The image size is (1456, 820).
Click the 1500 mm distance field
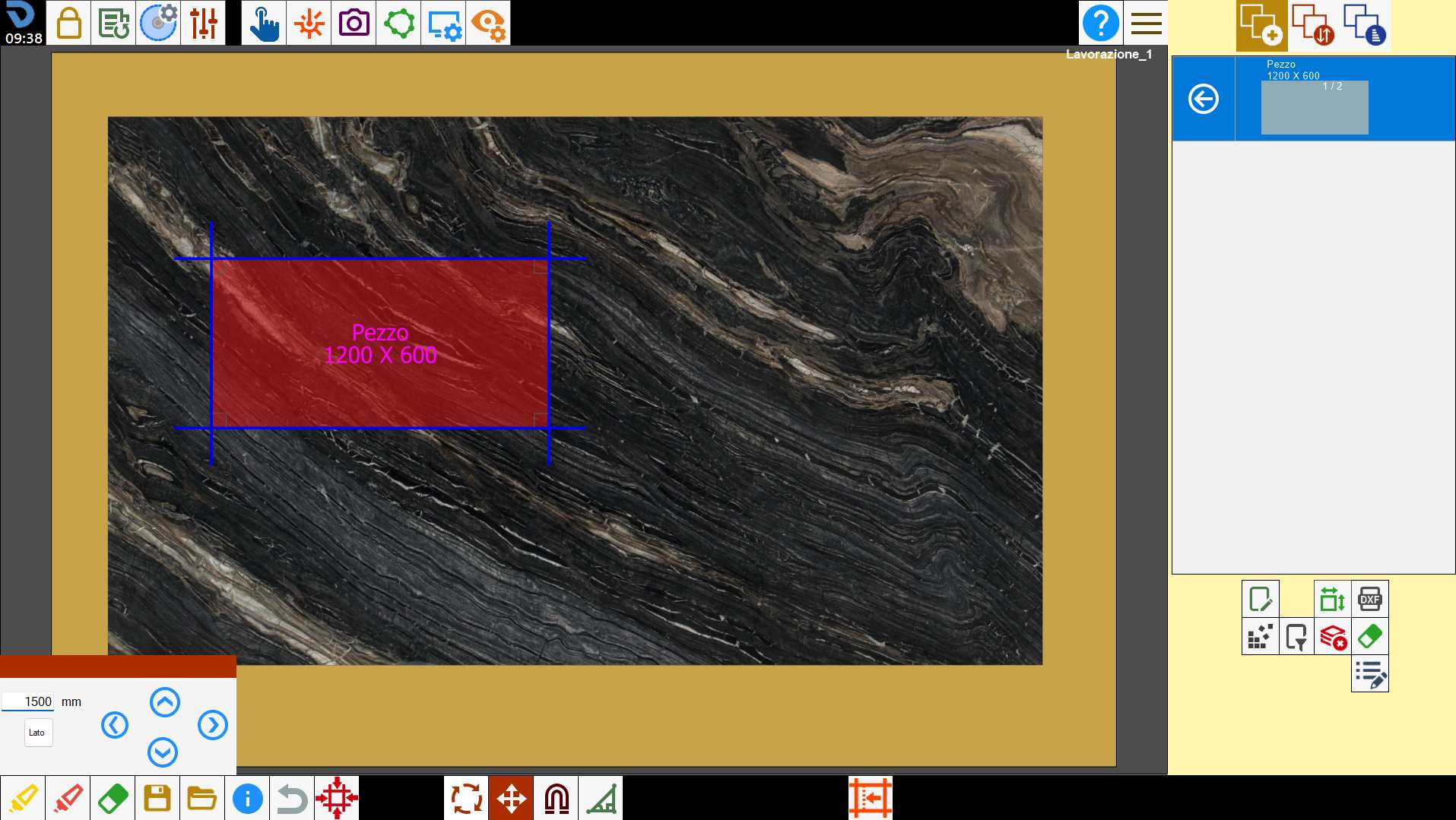click(x=28, y=701)
